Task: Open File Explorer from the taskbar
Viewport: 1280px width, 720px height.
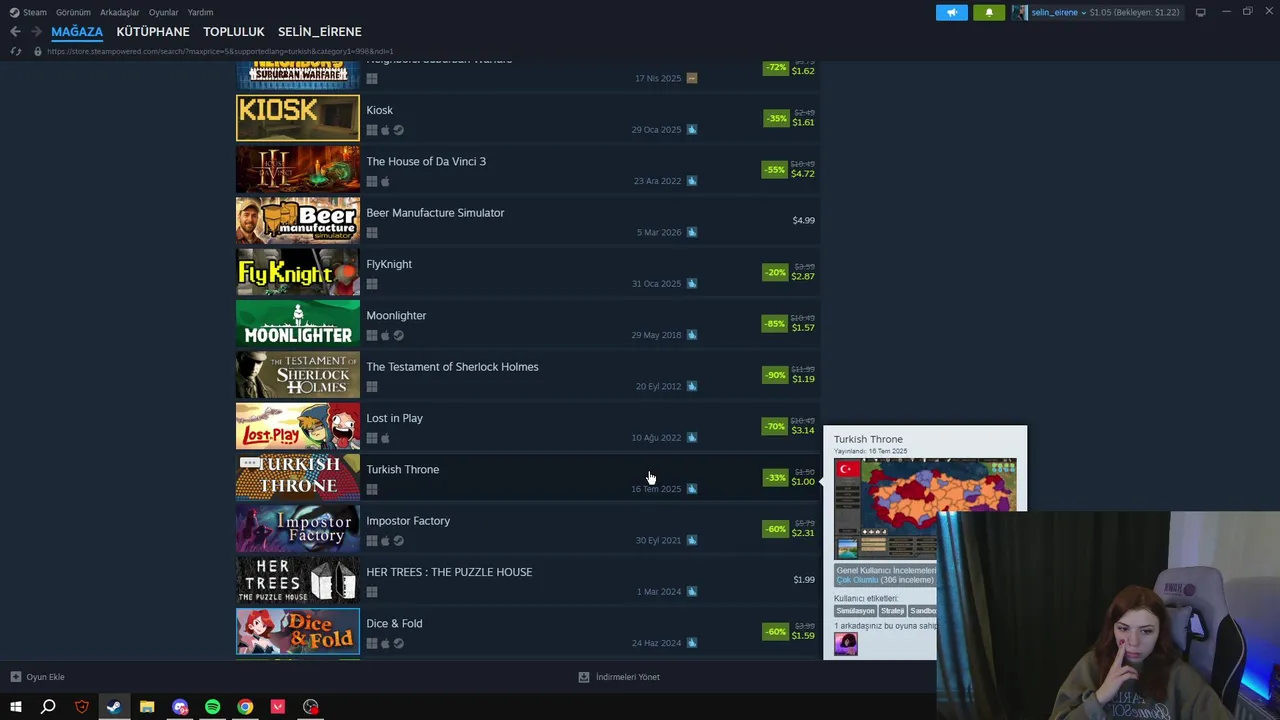Action: [x=147, y=707]
